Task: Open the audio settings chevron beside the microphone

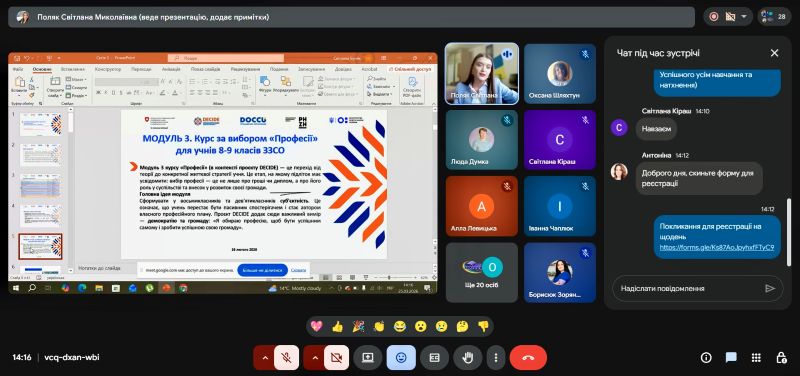Action: pos(264,358)
